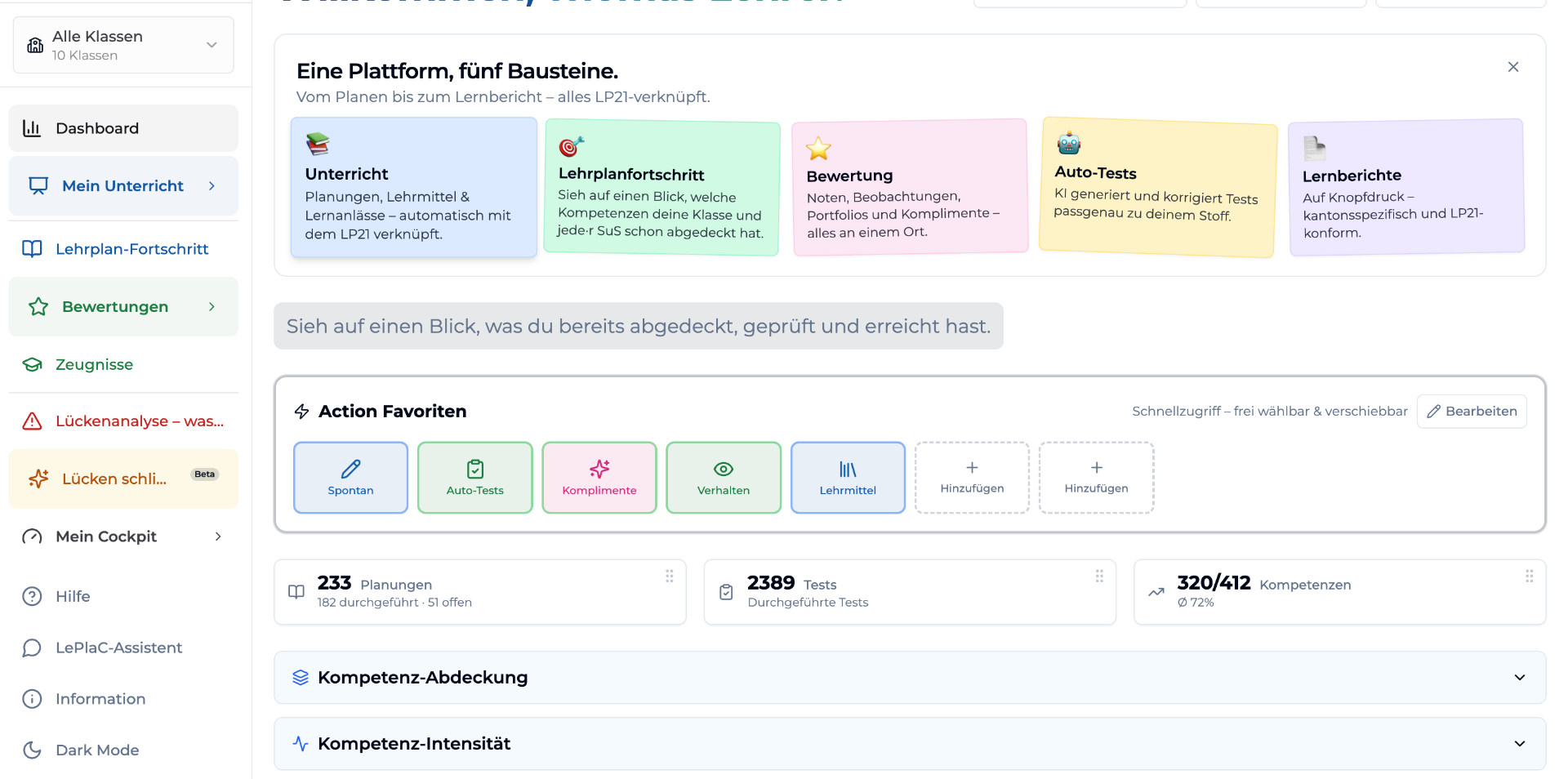Click the star icon next to Bewertungen
The width and height of the screenshot is (1568, 779).
38,307
